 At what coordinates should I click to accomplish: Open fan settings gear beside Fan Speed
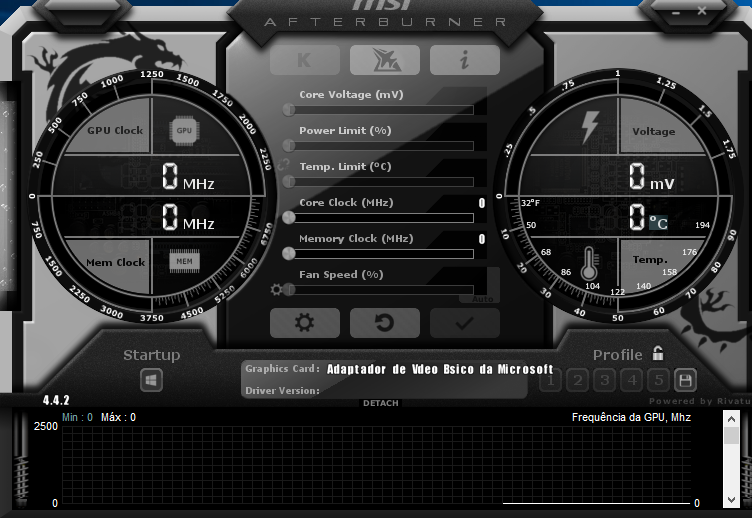coord(276,290)
